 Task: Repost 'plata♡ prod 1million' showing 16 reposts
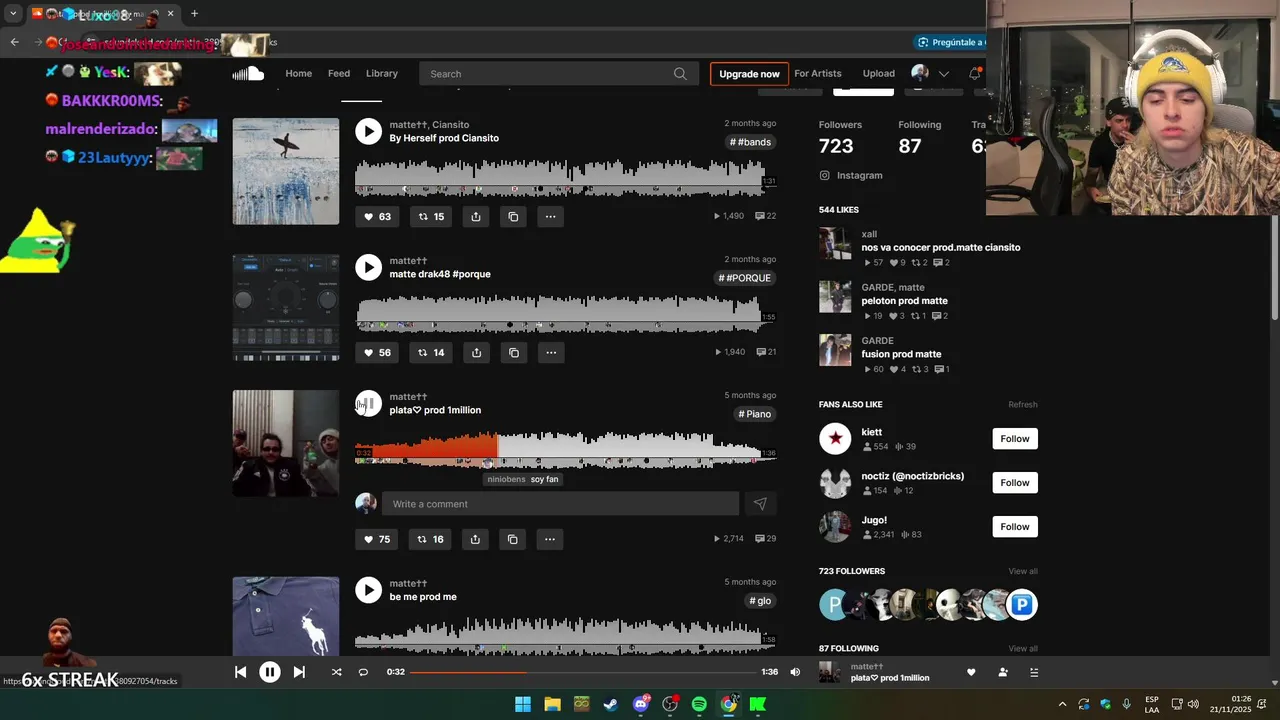(431, 539)
